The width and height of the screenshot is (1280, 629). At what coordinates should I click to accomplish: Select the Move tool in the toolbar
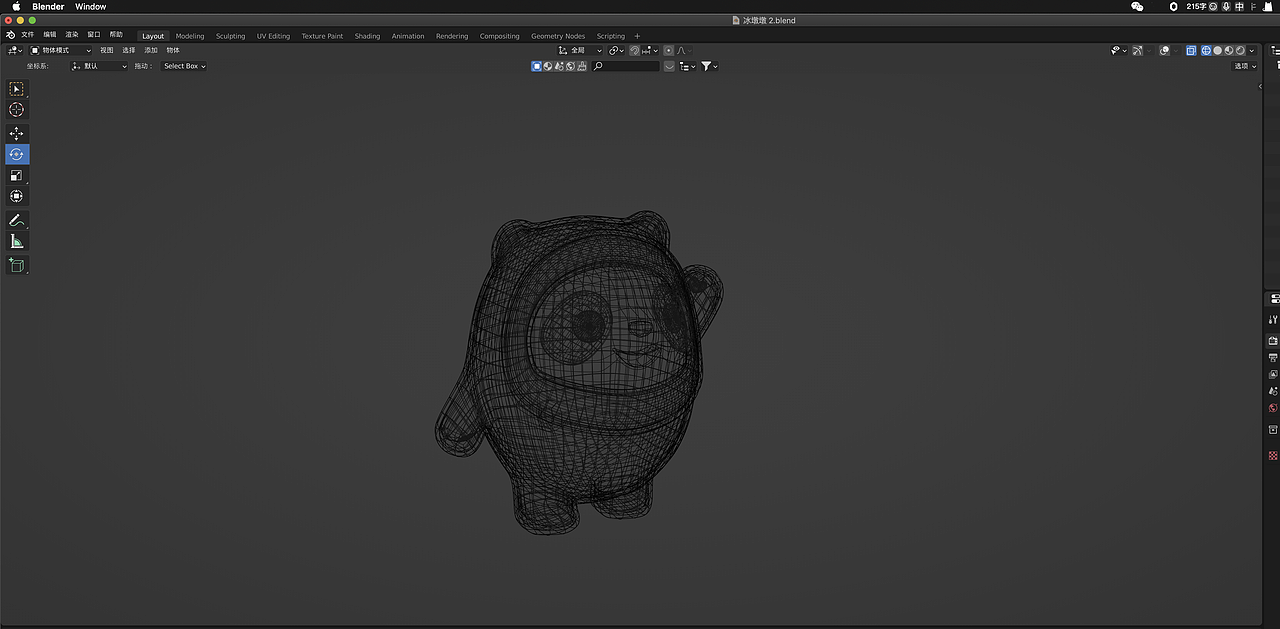(17, 133)
